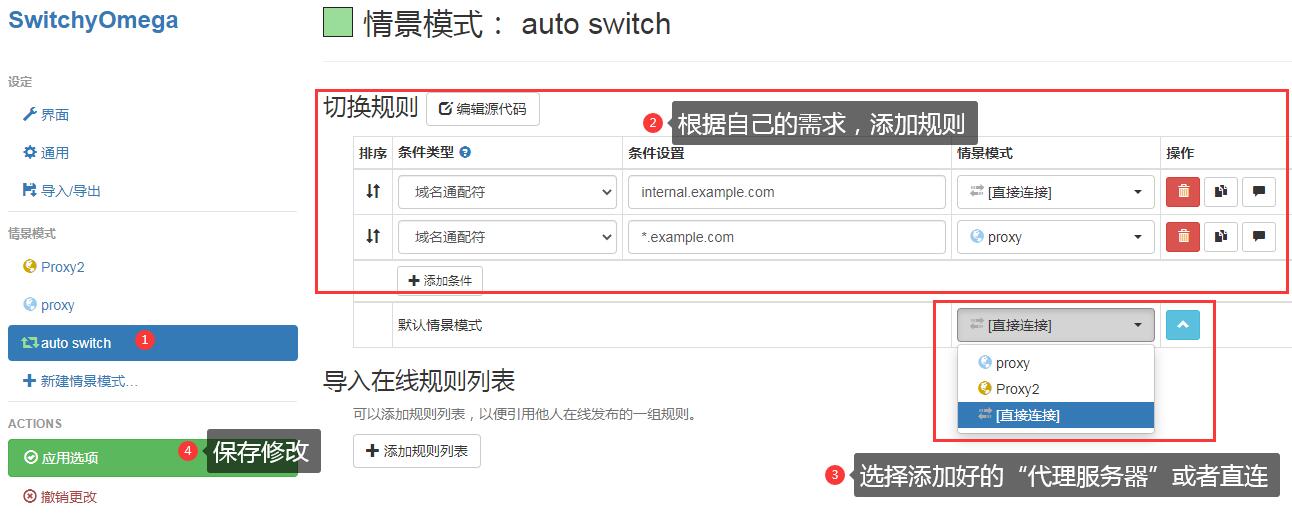This screenshot has width=1292, height=525.
Task: Click 编辑源代码 button
Action: [x=483, y=109]
